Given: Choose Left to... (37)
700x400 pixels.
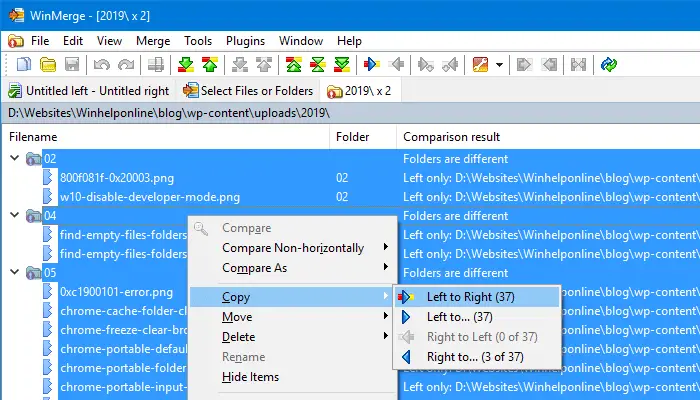Looking at the screenshot, I should (477, 317).
